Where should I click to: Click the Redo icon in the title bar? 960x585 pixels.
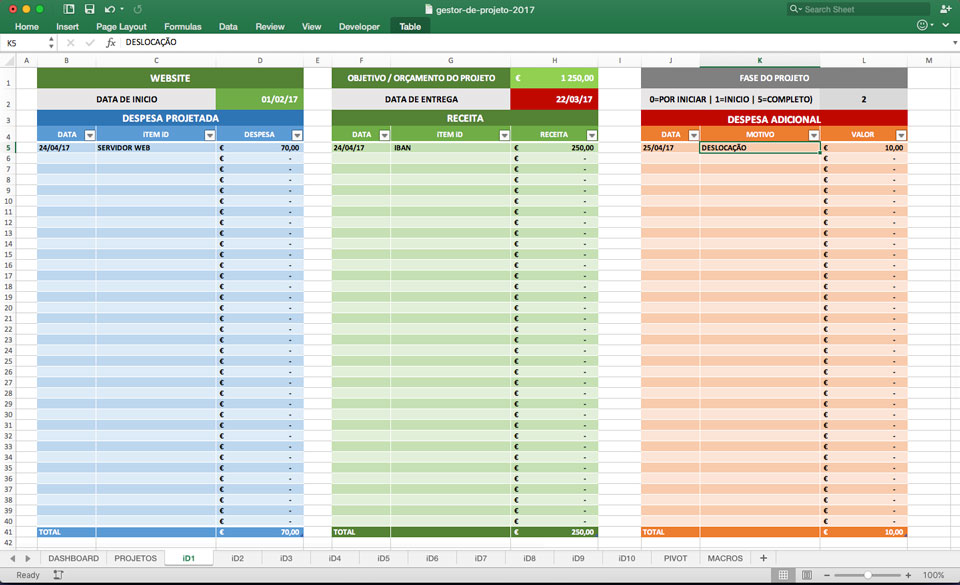138,9
